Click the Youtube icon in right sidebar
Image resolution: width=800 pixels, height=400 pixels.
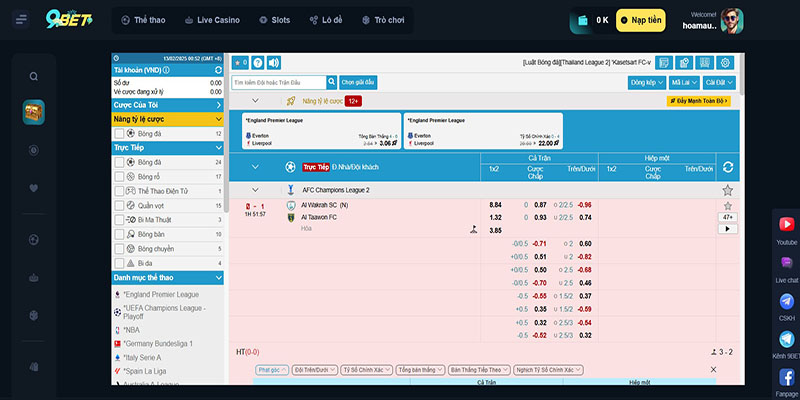[786, 226]
